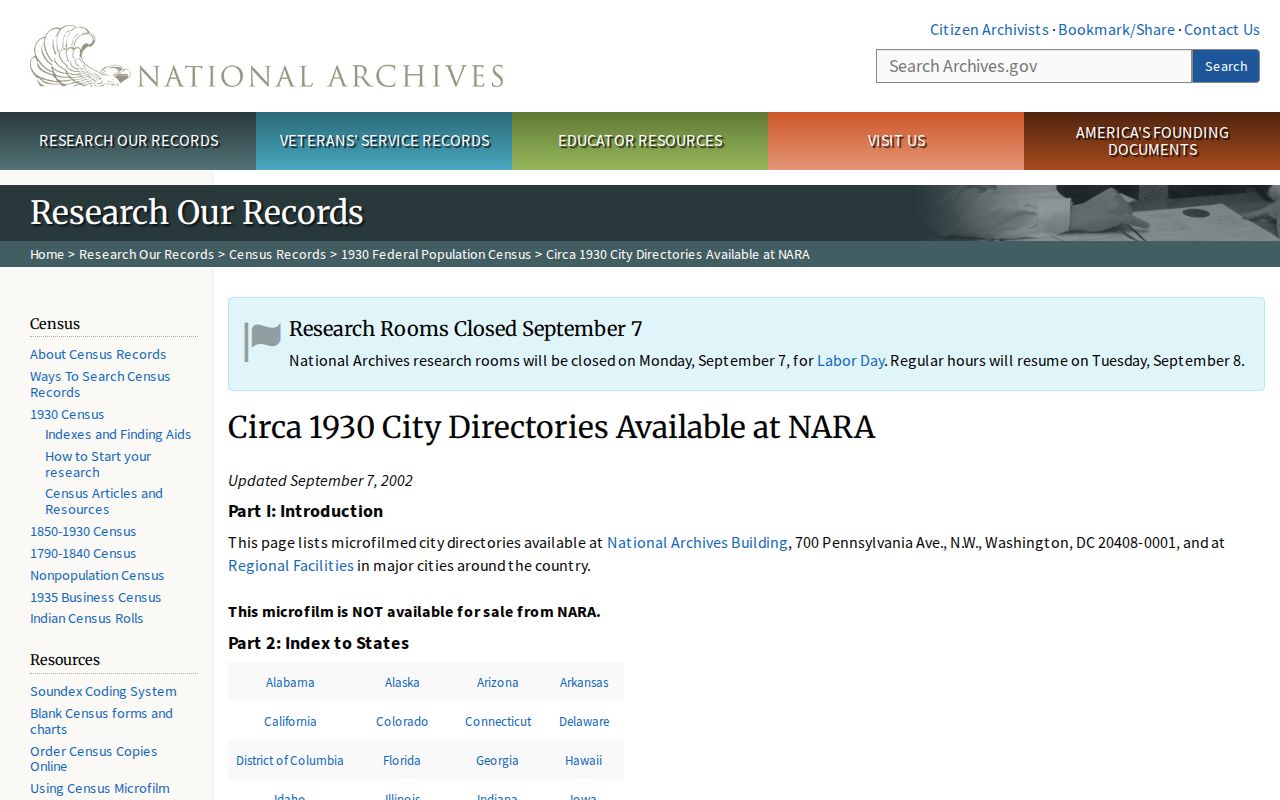The height and width of the screenshot is (800, 1280).
Task: Go to 1790-1840 Census page
Action: pos(83,553)
